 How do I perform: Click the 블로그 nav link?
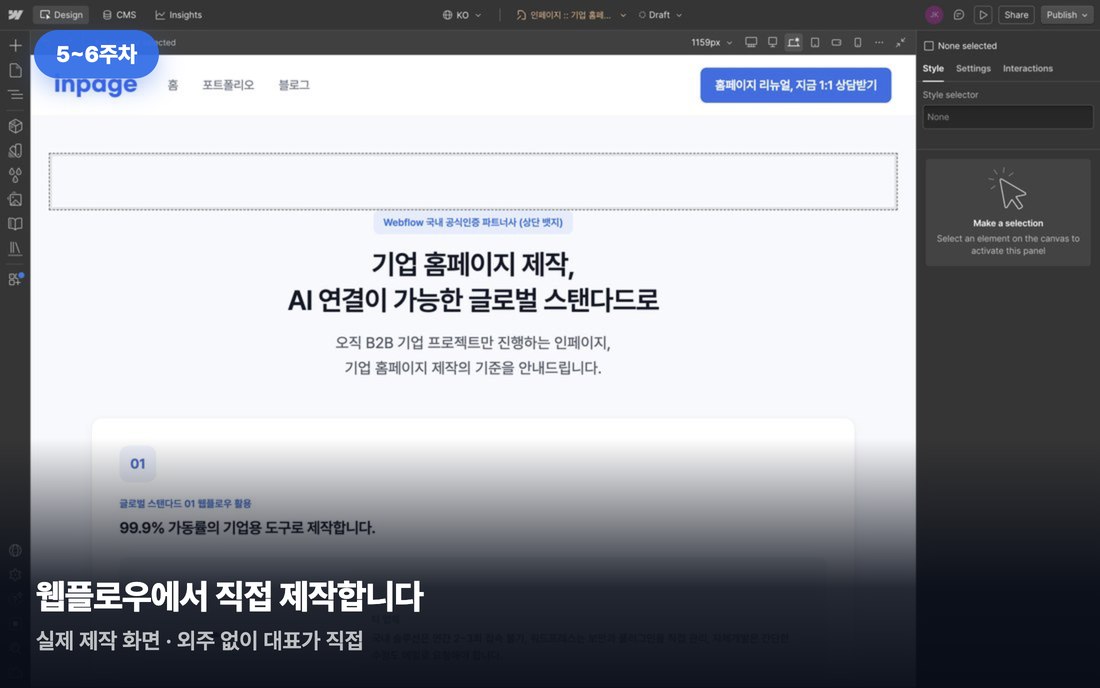tap(294, 85)
